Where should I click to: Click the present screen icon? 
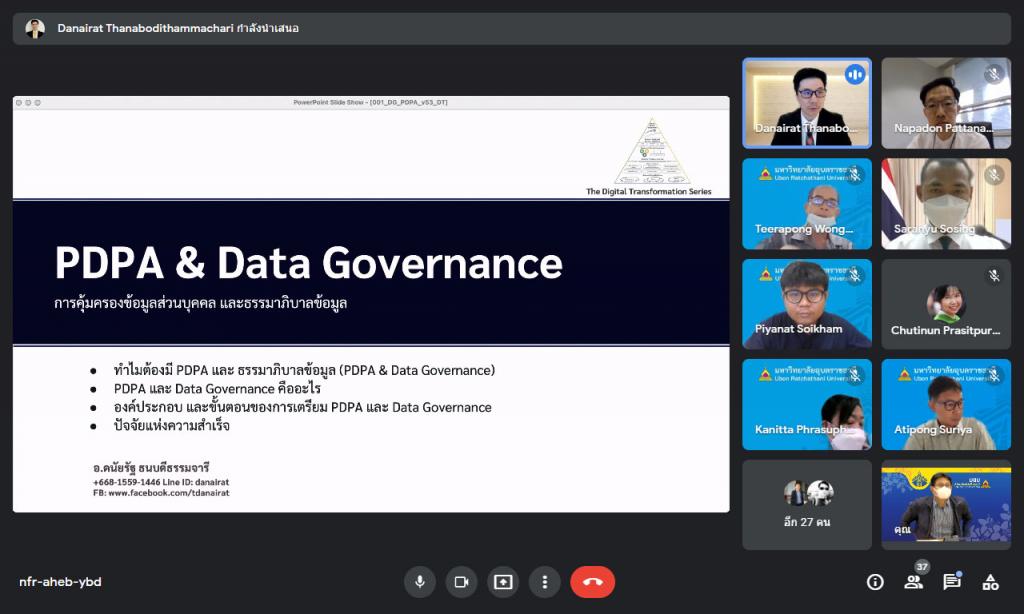point(503,582)
